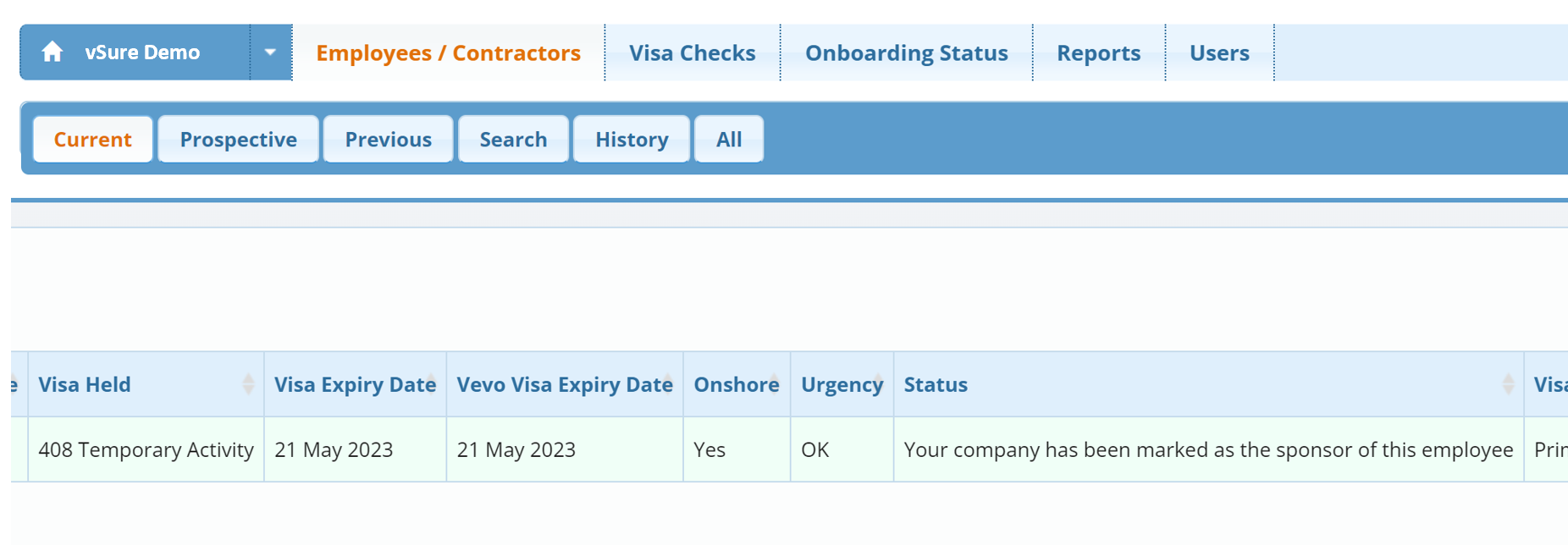
Task: Switch to the Onboarding Status tab
Action: click(x=906, y=53)
